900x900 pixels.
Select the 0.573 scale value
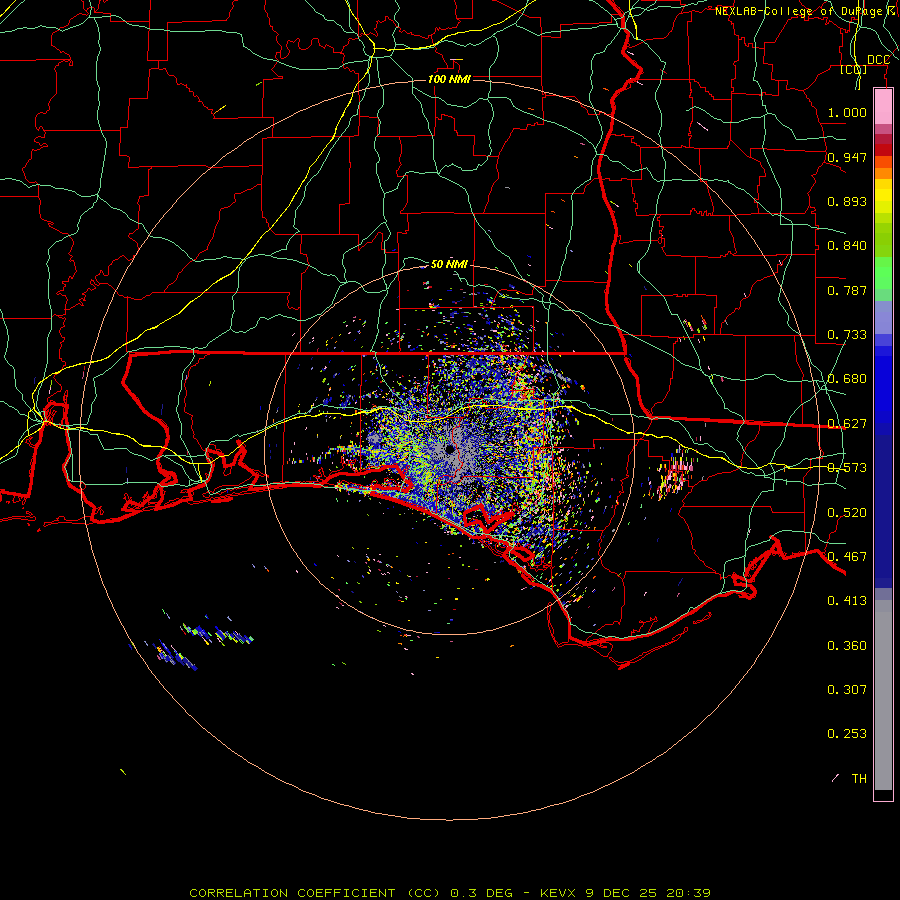pyautogui.click(x=847, y=468)
